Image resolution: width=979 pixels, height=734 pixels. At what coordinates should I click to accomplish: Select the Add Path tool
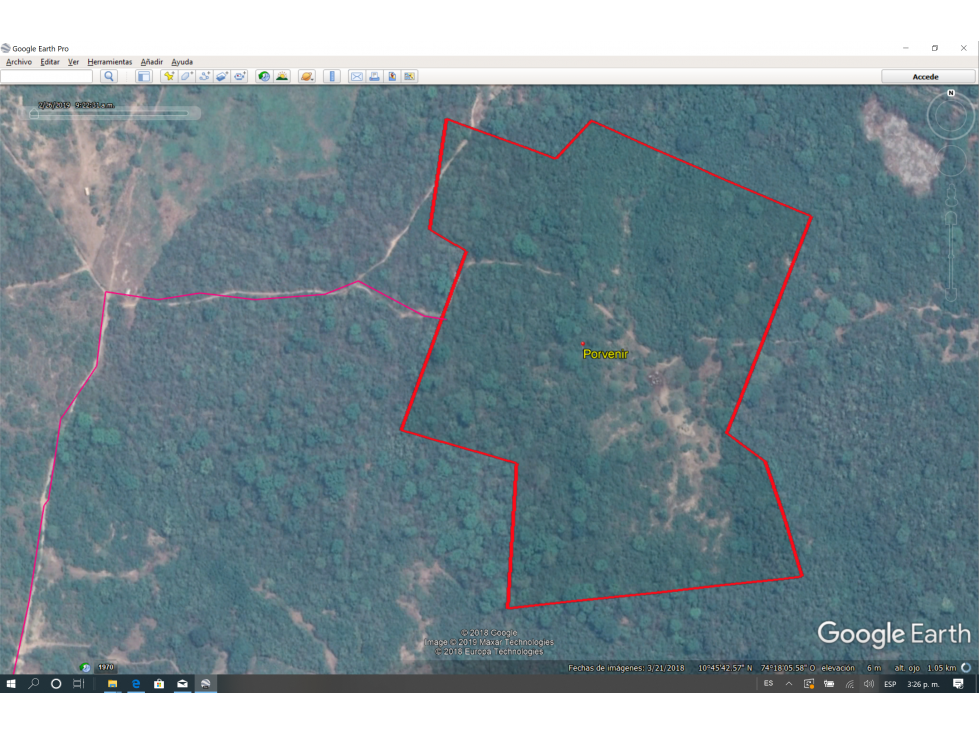[x=204, y=76]
